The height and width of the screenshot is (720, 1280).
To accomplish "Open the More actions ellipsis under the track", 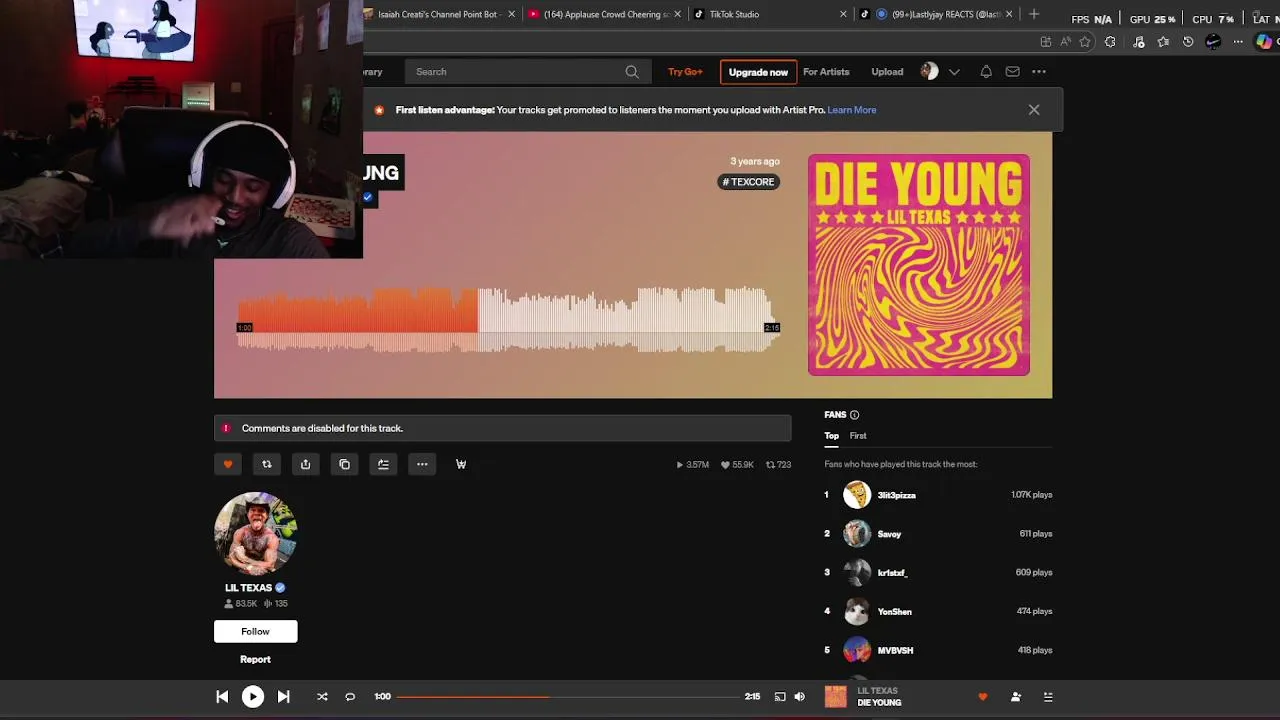I will point(422,464).
